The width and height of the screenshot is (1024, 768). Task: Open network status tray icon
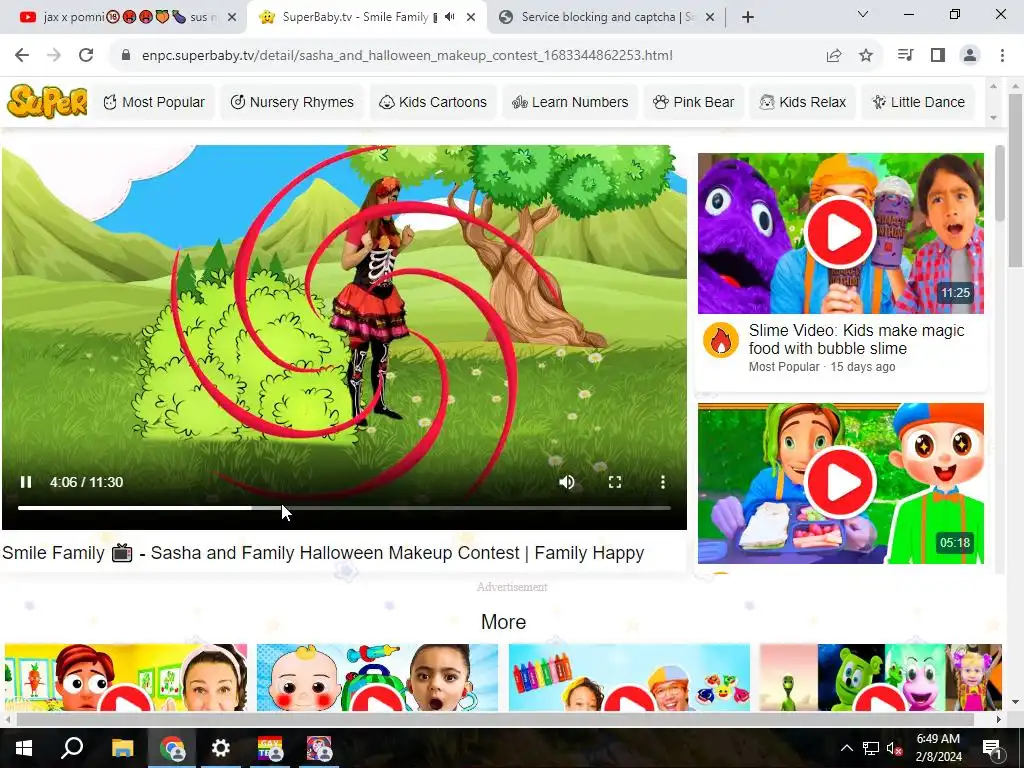[871, 748]
